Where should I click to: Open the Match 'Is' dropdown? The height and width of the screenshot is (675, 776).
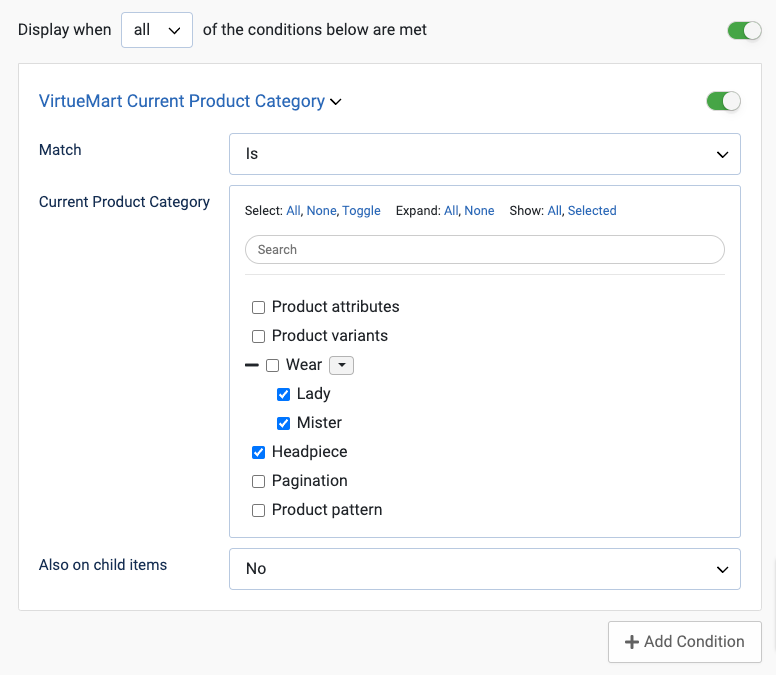(485, 154)
